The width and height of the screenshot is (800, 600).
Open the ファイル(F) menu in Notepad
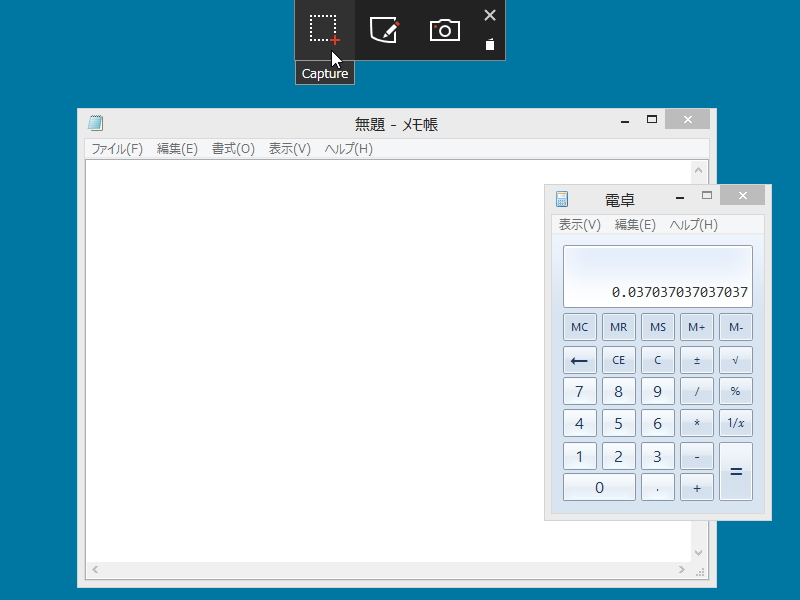[x=117, y=149]
